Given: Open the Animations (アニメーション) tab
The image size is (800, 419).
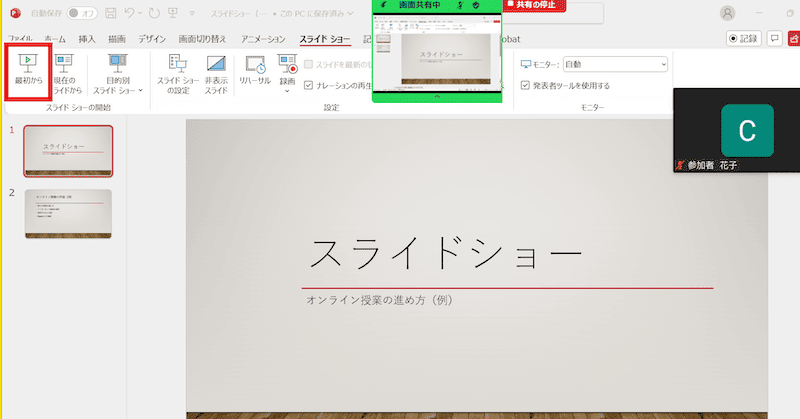Looking at the screenshot, I should tap(263, 39).
